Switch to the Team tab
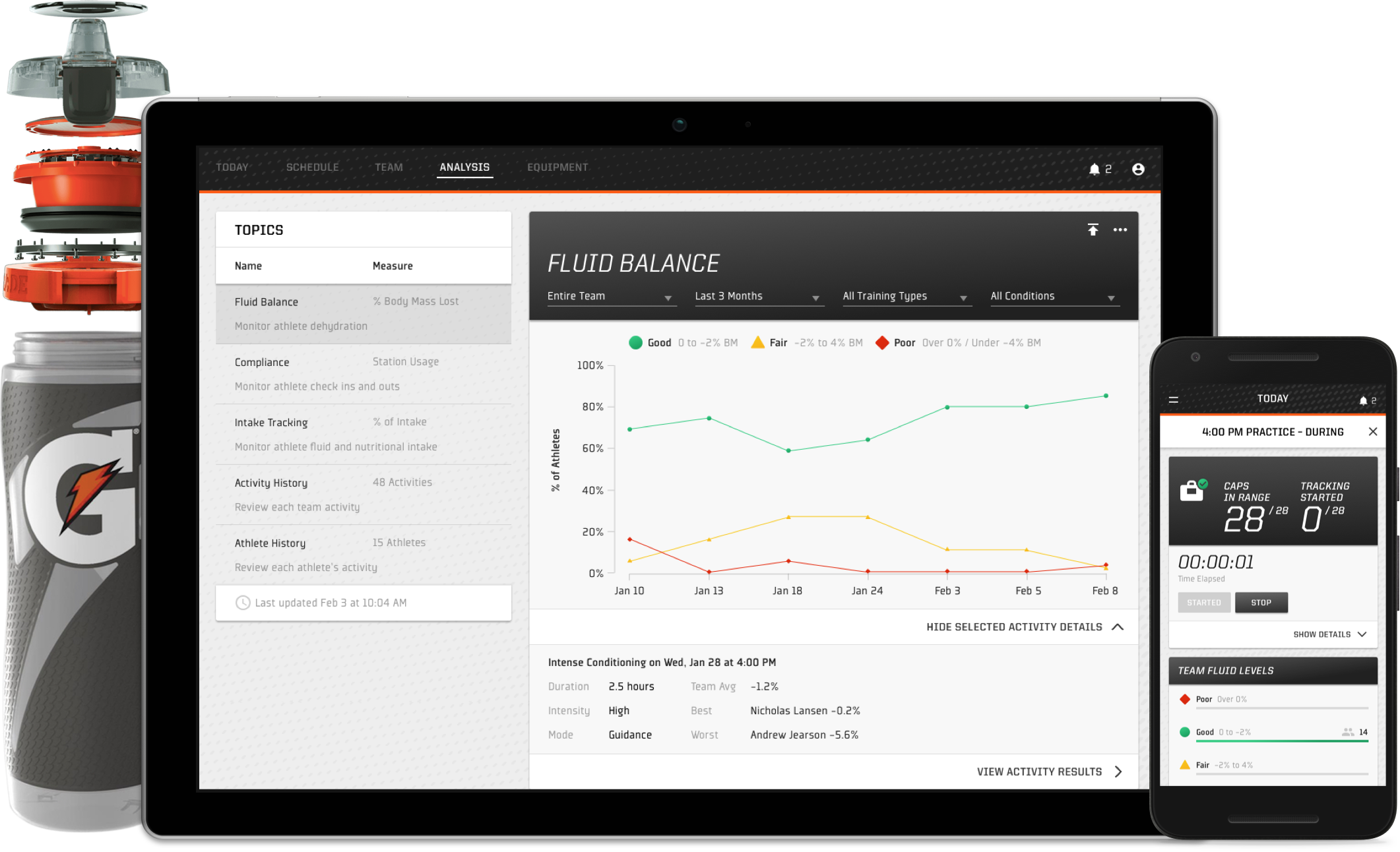The image size is (1400, 852). tap(389, 167)
